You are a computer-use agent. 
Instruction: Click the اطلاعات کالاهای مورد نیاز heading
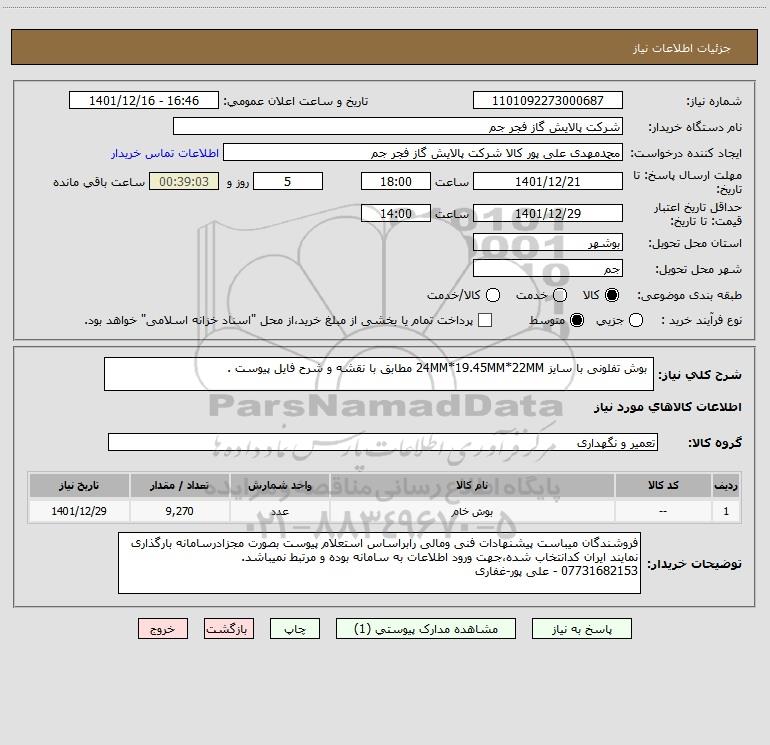click(668, 407)
